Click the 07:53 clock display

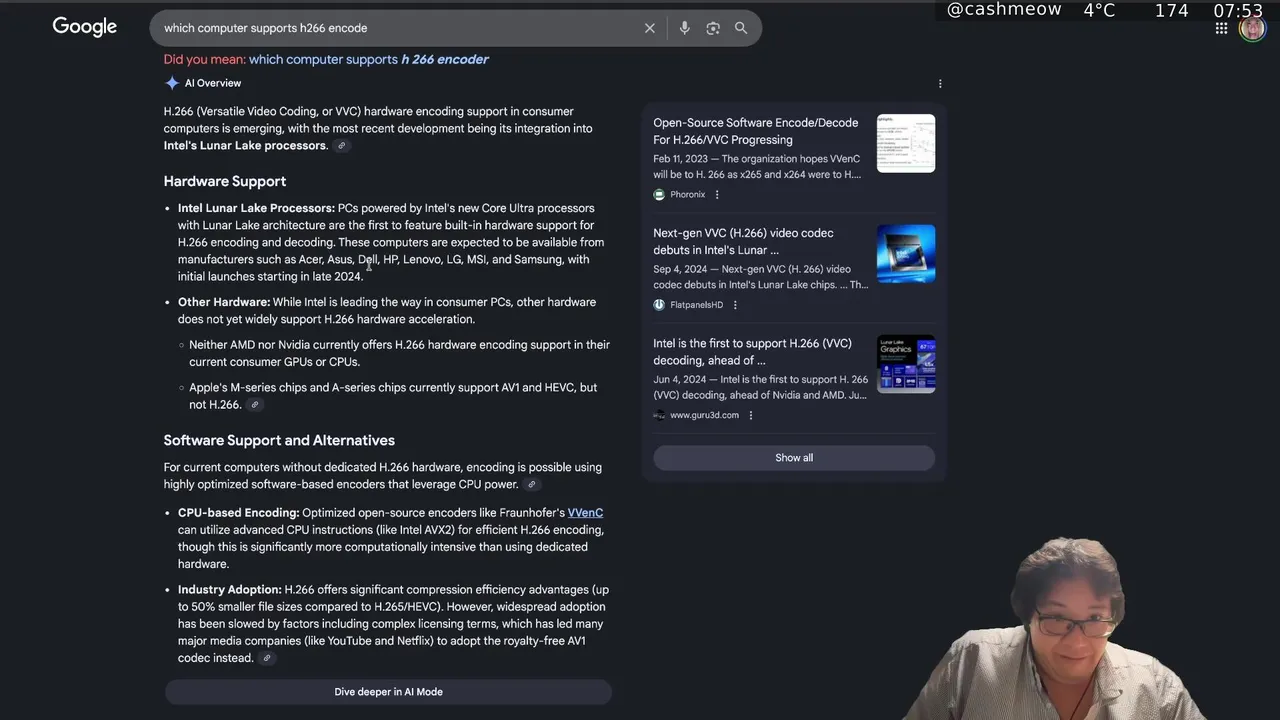(1238, 10)
